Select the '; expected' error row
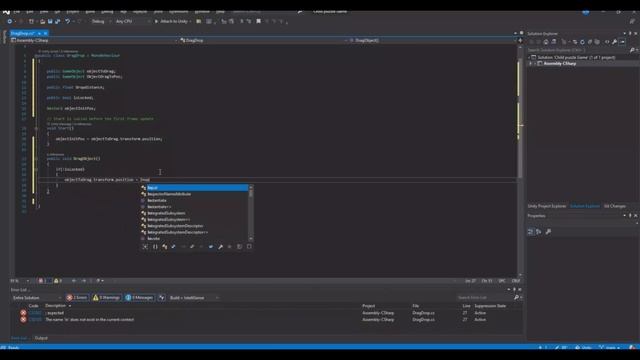The width and height of the screenshot is (640, 360). point(269,313)
